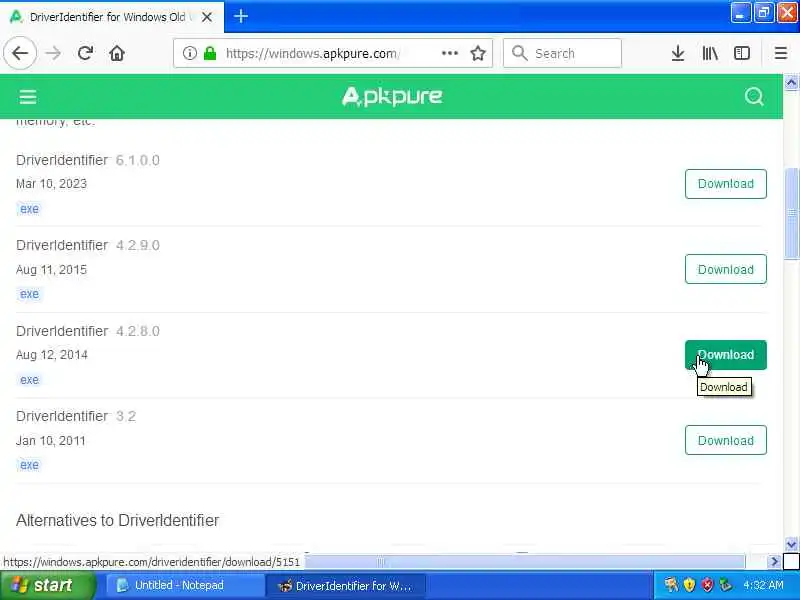Bookmark this page with the star icon
The height and width of the screenshot is (600, 800).
(x=478, y=53)
